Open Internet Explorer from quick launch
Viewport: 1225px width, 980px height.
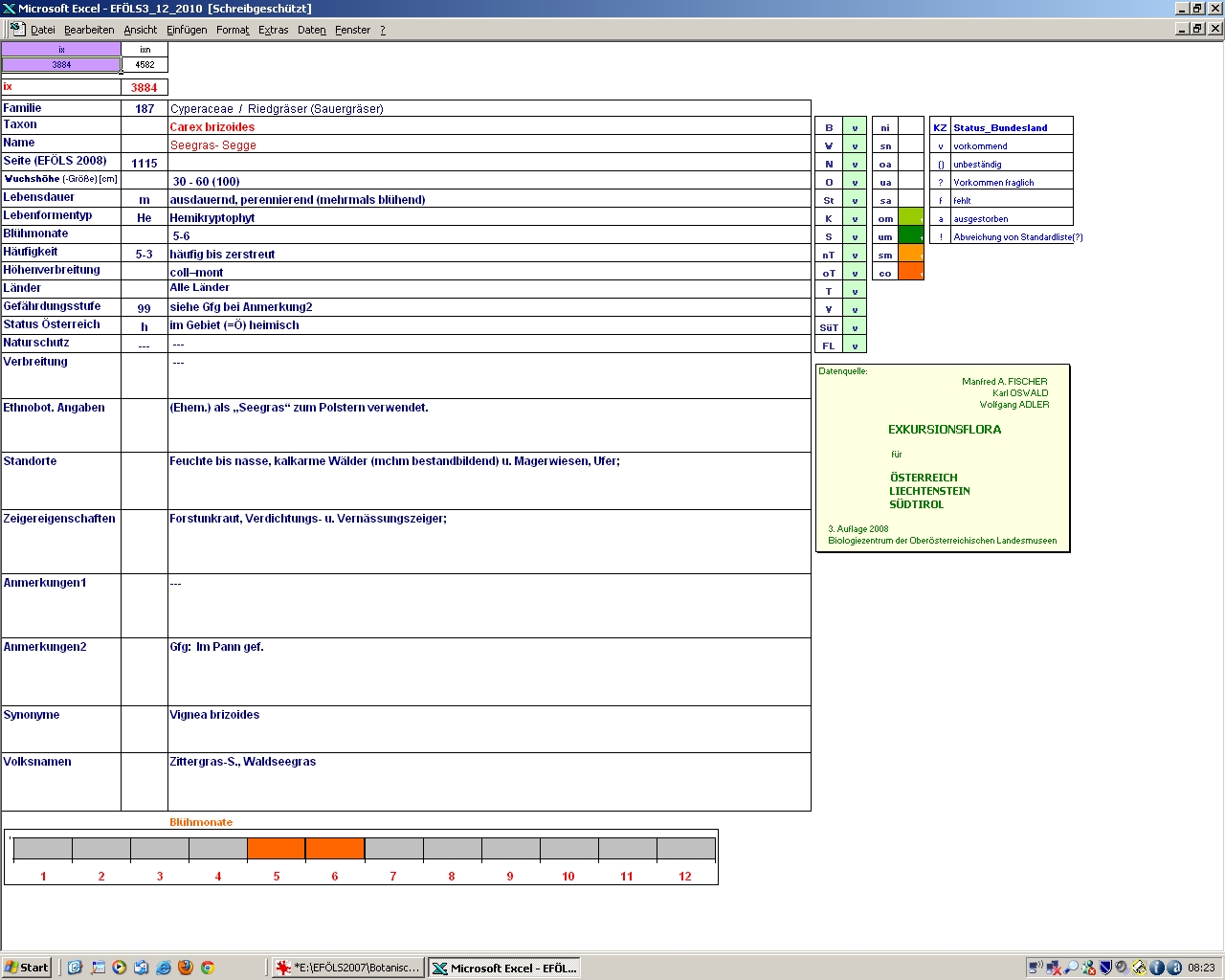click(164, 968)
